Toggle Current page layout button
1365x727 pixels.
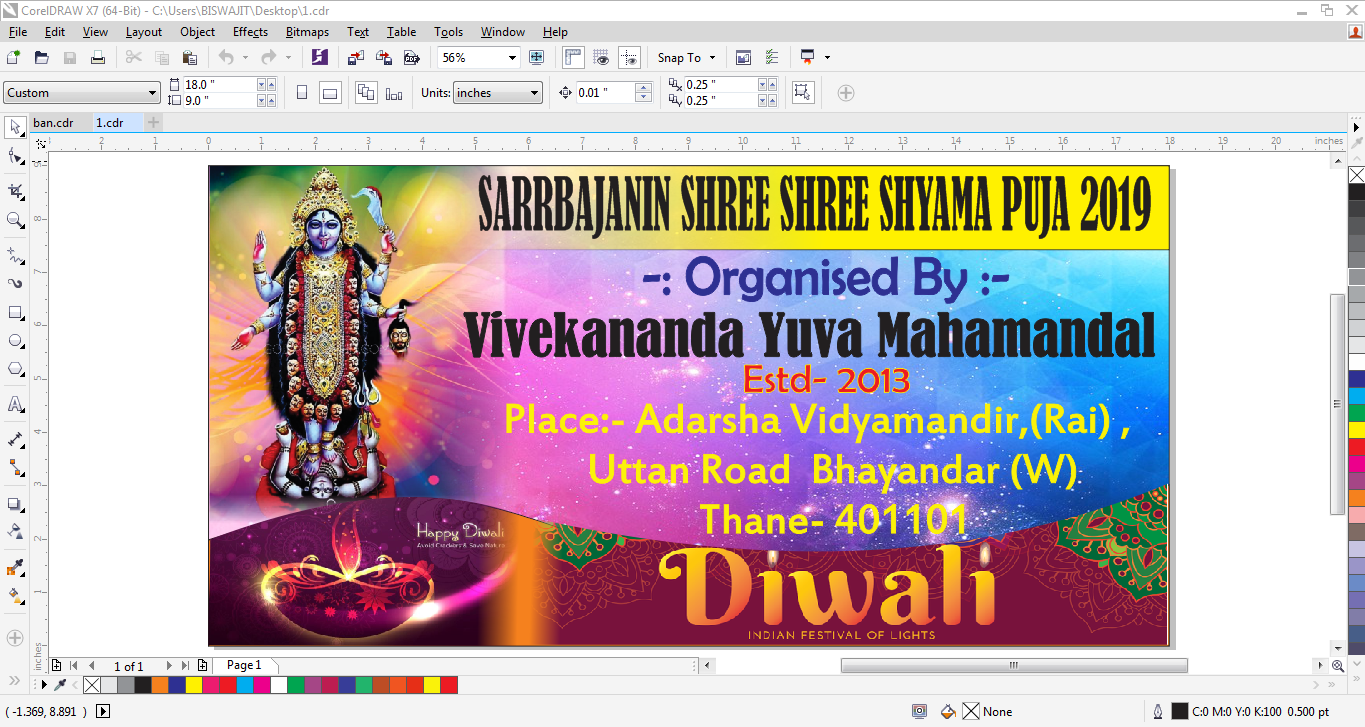(x=394, y=93)
